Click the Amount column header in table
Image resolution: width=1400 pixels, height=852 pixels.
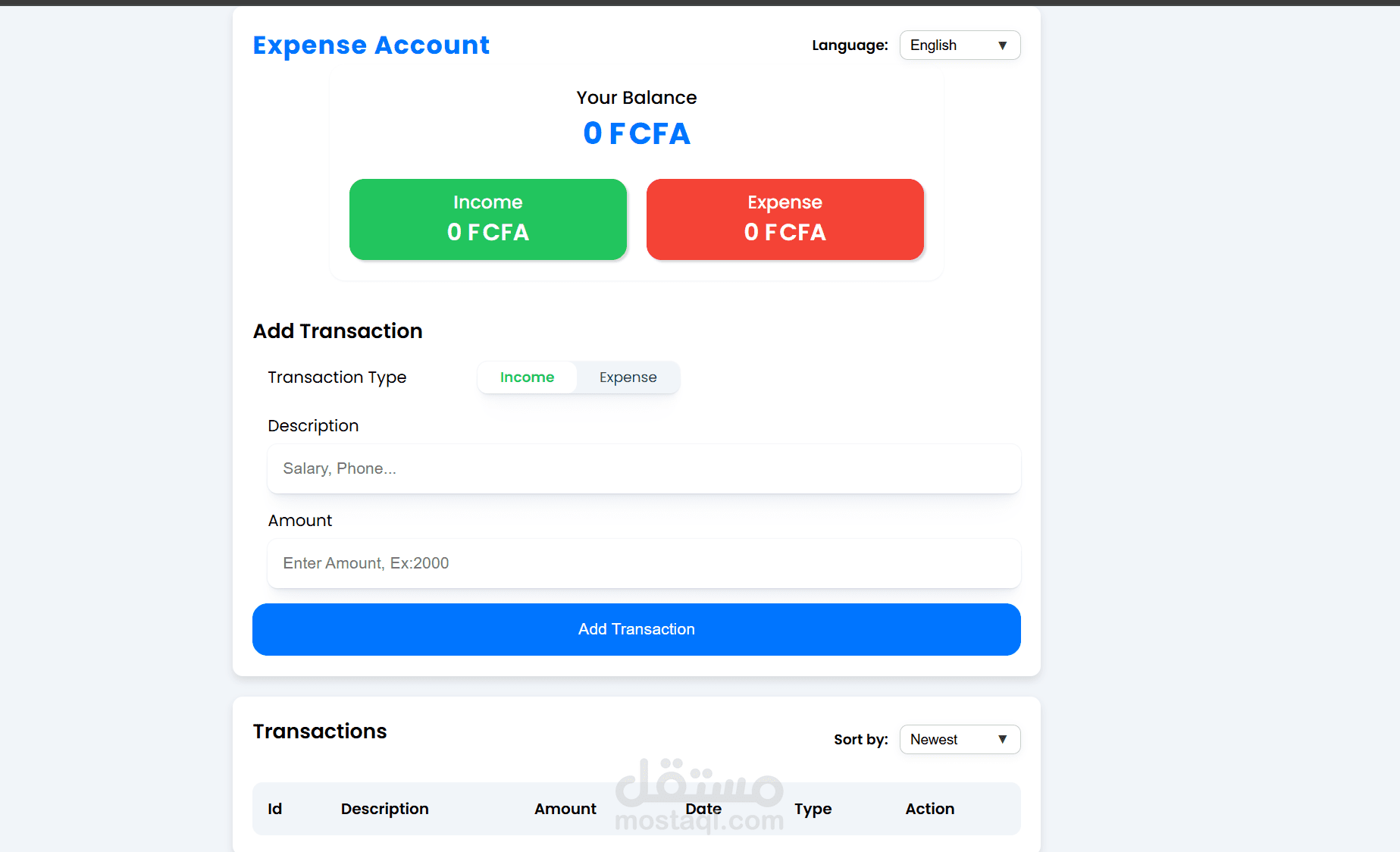pos(565,809)
